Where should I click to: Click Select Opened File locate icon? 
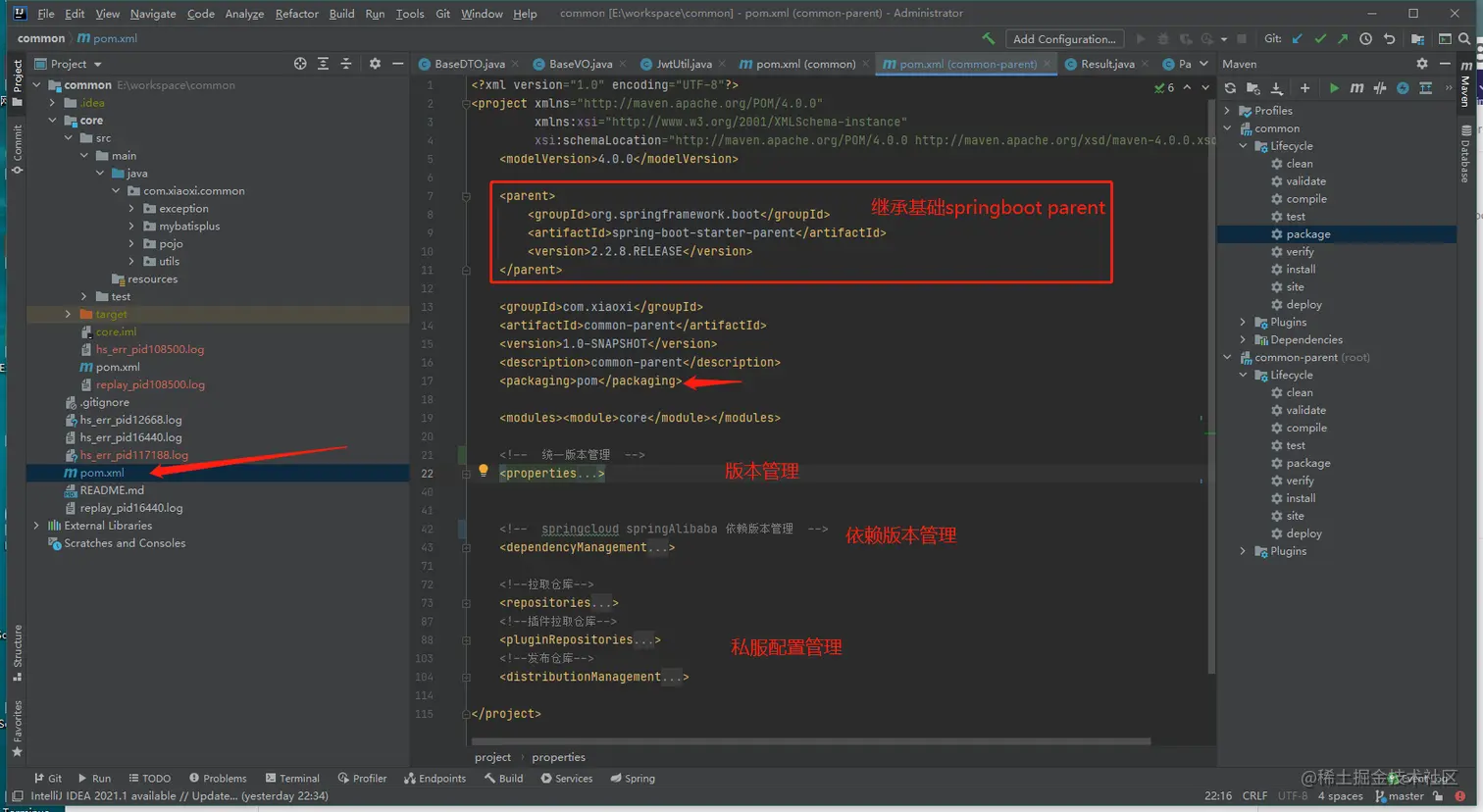(x=300, y=64)
